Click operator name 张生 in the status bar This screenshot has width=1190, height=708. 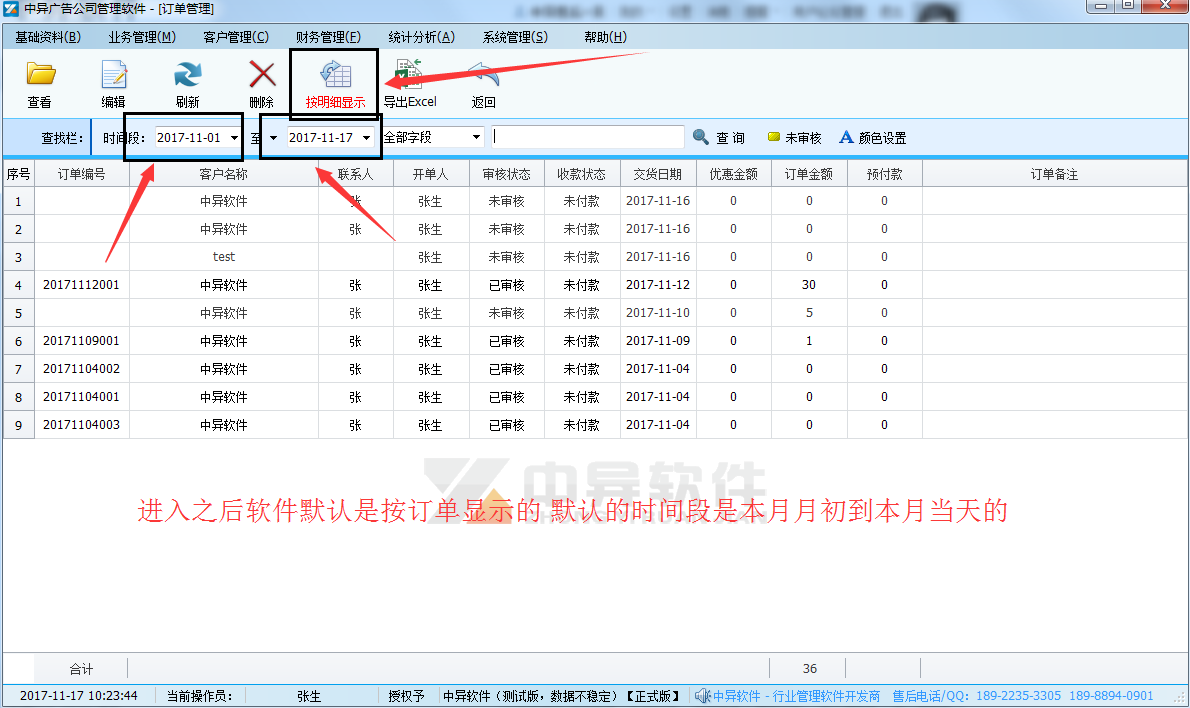[309, 696]
